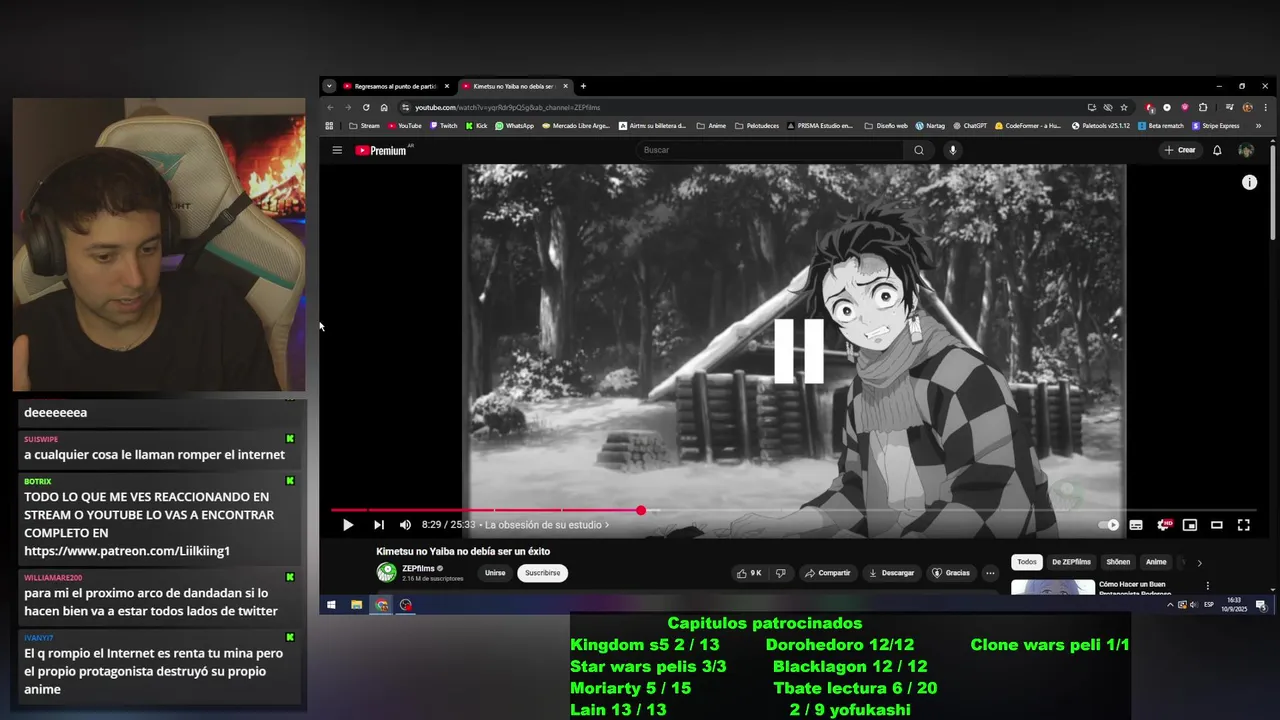Click the Unirse button
Screen dimensions: 1280x720
(495, 573)
